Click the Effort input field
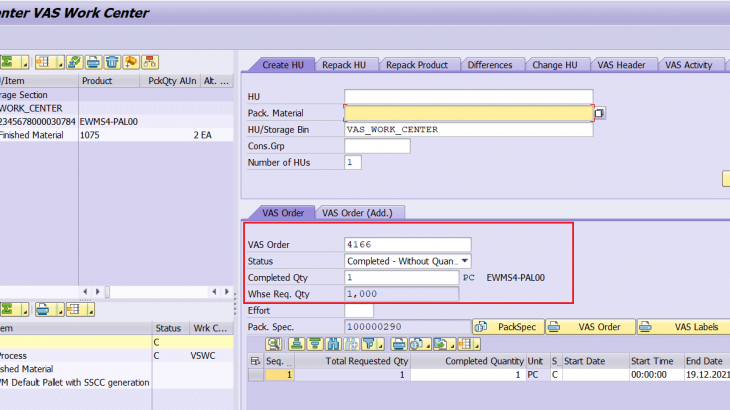The image size is (730, 410). [358, 310]
